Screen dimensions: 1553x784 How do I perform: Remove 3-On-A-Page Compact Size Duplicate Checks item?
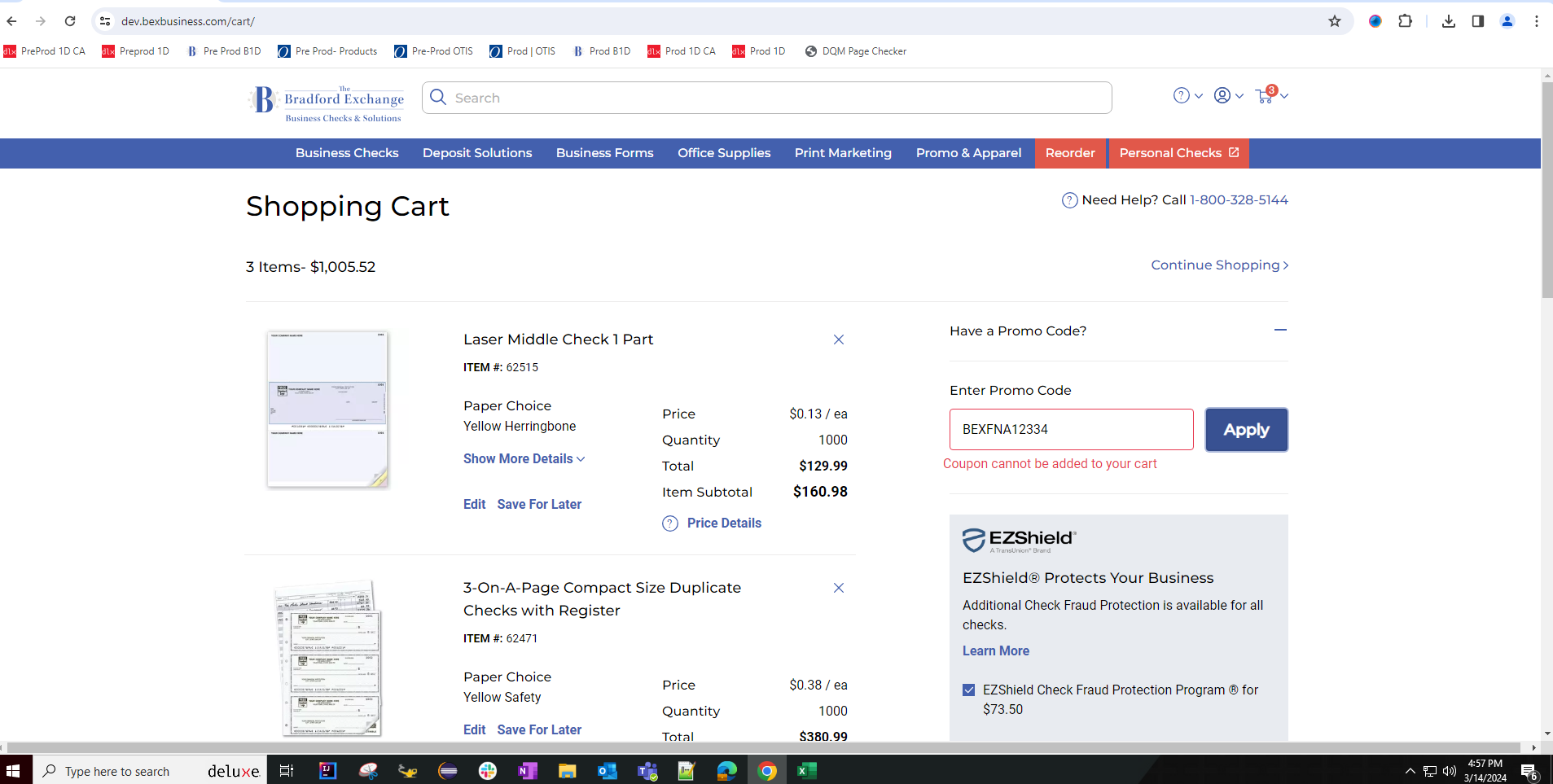838,588
